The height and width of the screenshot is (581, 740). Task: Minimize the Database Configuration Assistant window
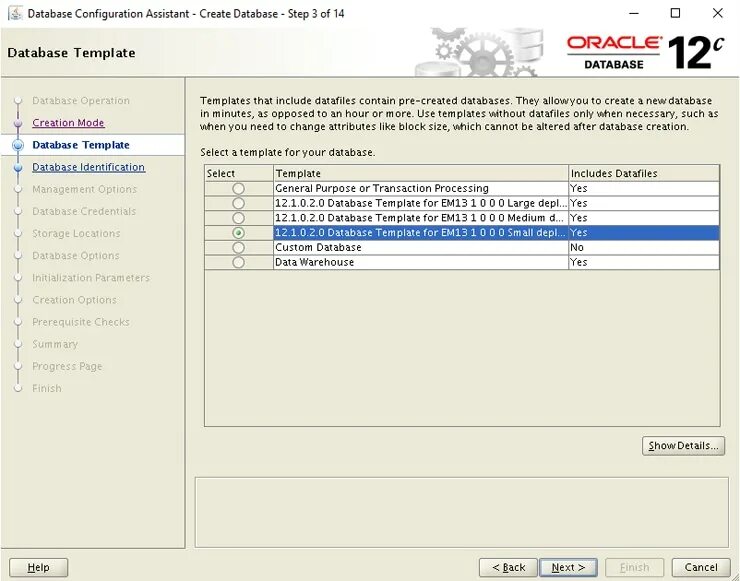point(634,13)
